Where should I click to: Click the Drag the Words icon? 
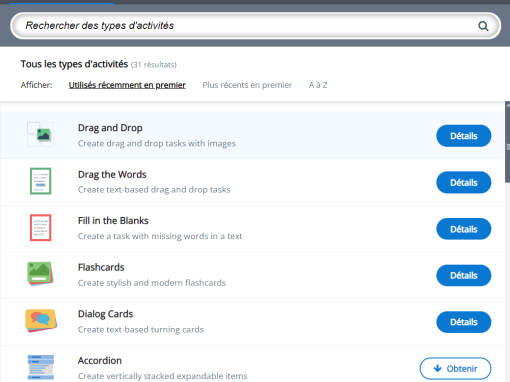point(40,181)
